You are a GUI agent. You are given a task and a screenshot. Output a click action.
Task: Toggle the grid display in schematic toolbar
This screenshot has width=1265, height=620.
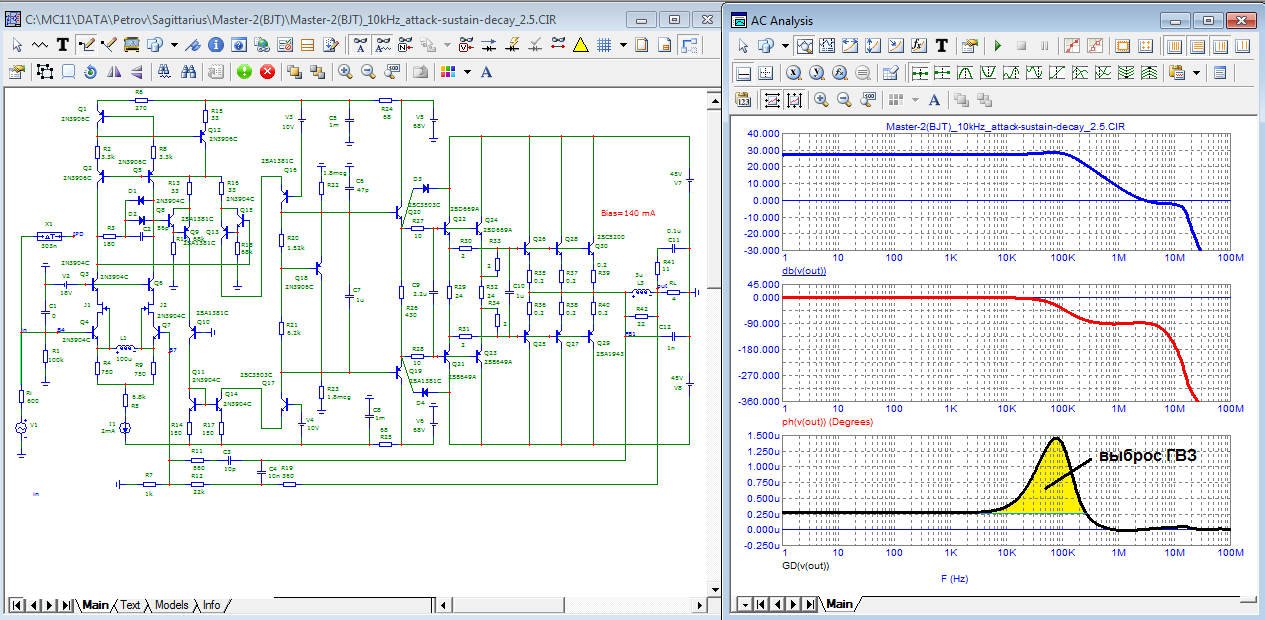[x=604, y=45]
